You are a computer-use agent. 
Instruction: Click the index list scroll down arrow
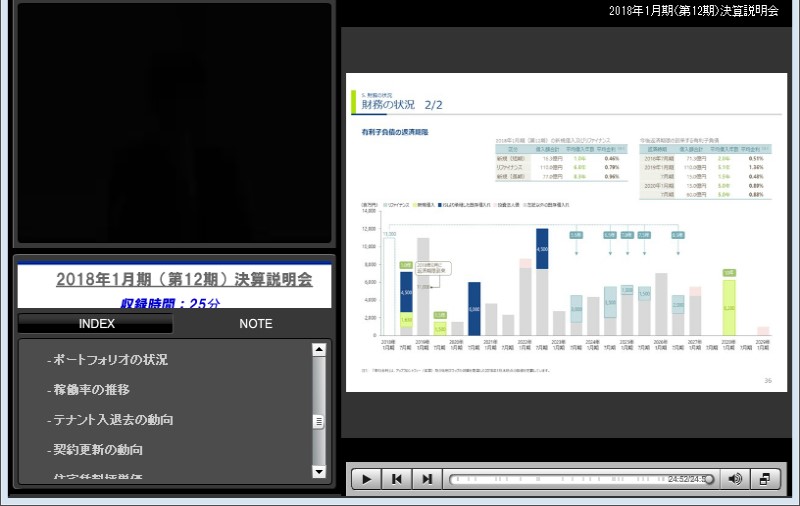tap(319, 471)
